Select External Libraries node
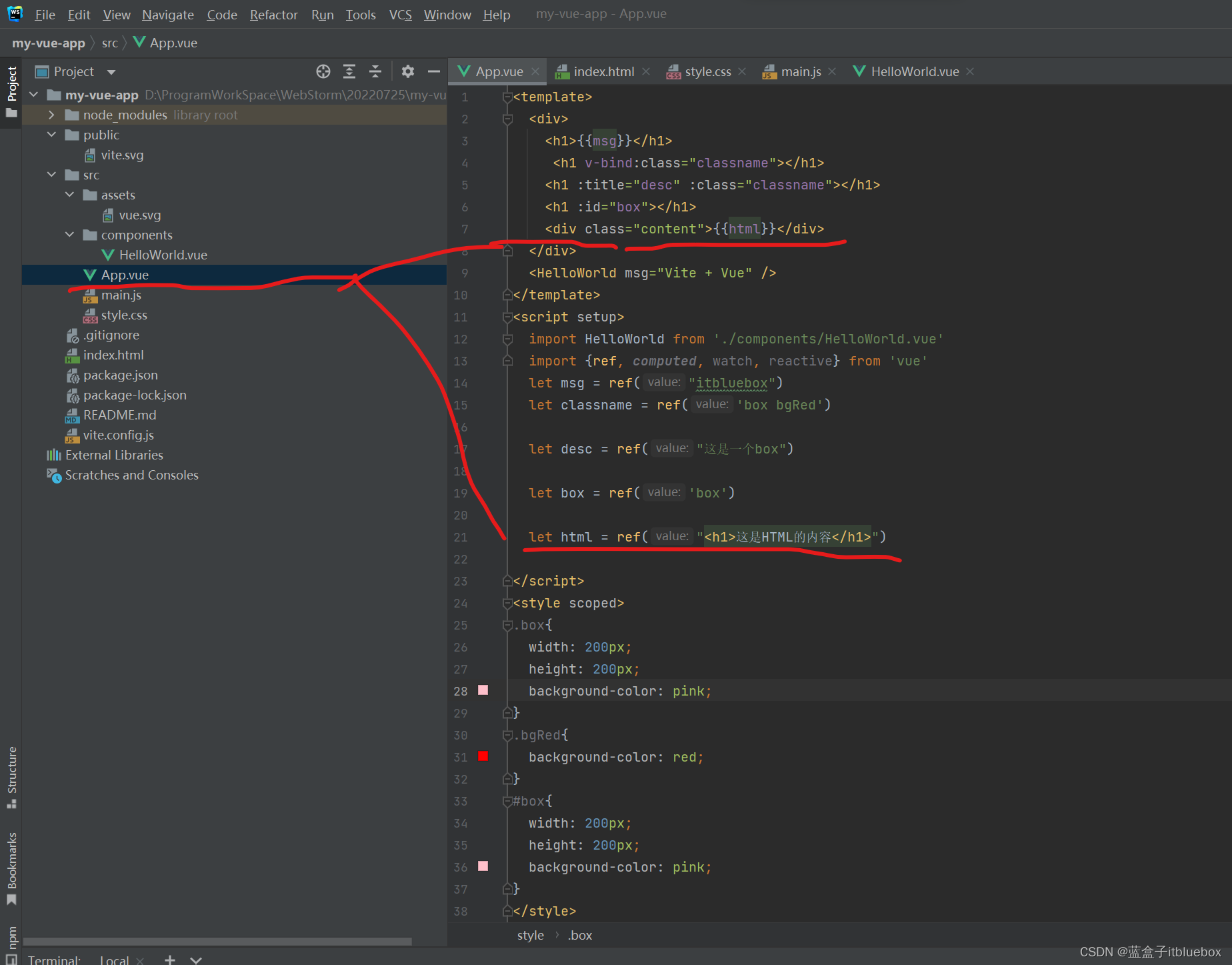The image size is (1232, 965). 113,455
